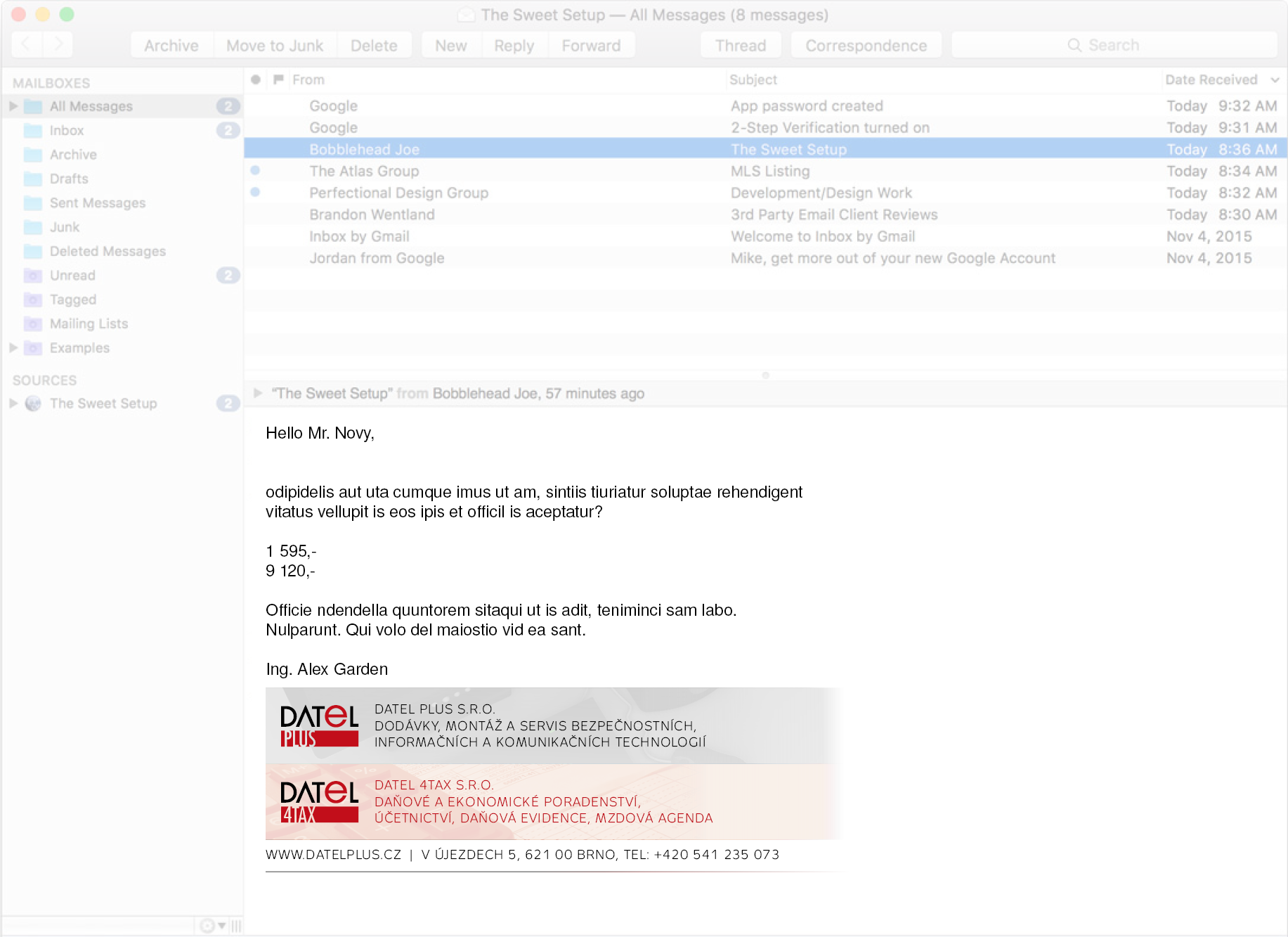
Task: Go back with the left arrow button
Action: pyautogui.click(x=27, y=45)
